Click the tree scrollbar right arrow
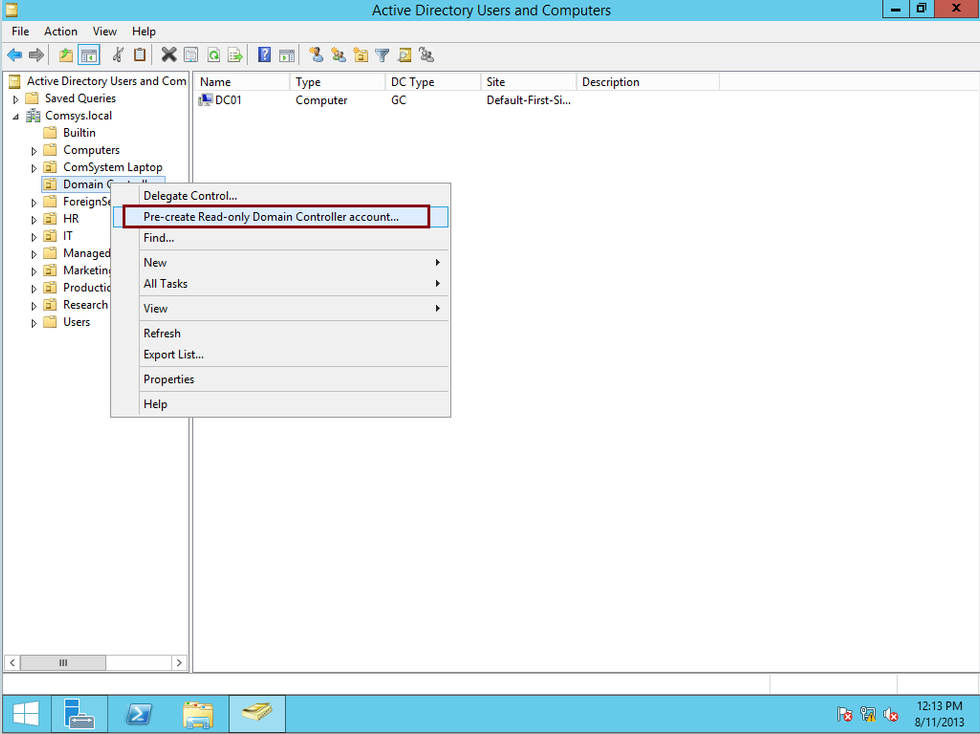The image size is (980, 734). coord(179,663)
